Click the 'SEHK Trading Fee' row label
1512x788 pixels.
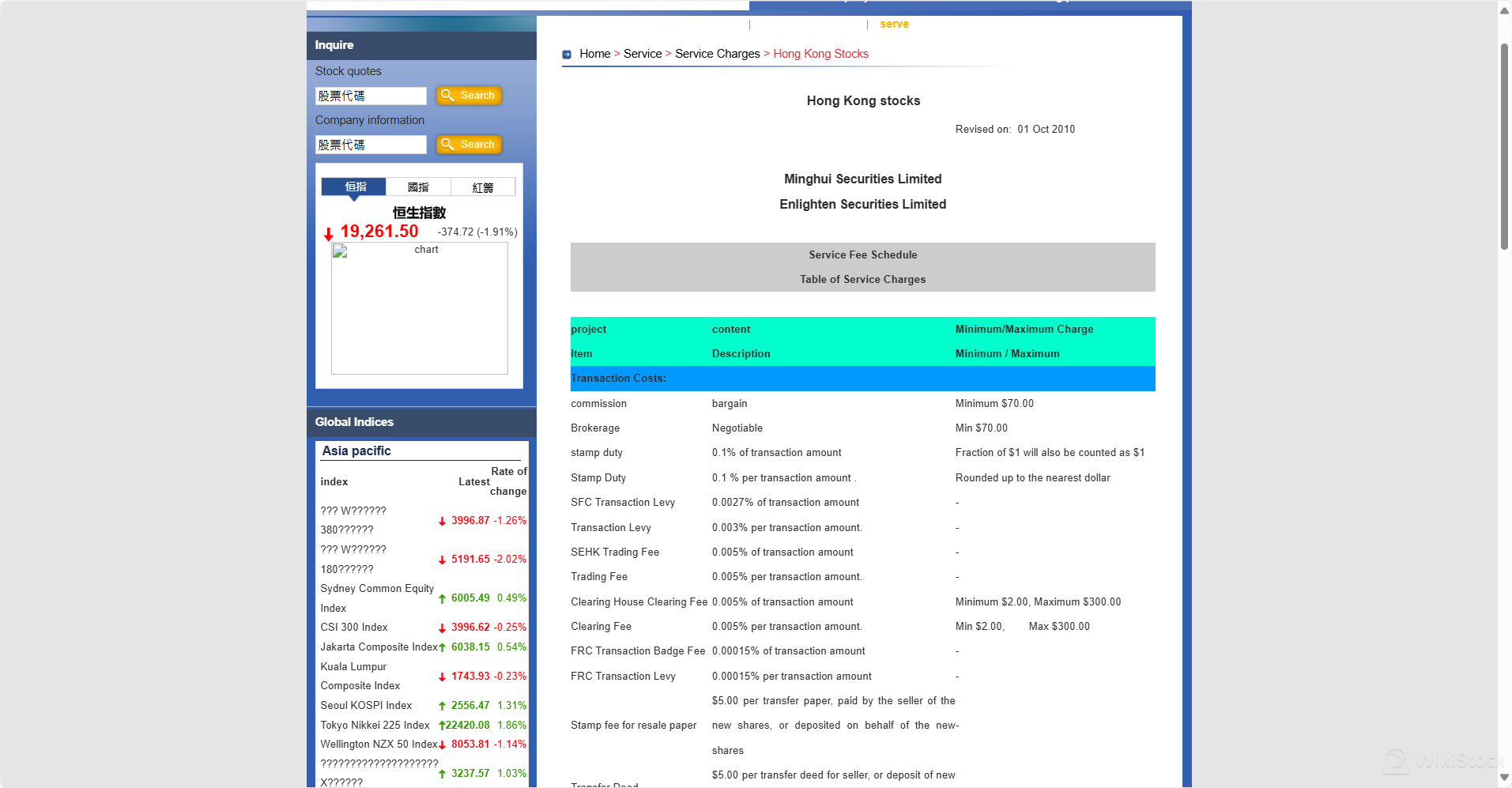coord(615,552)
